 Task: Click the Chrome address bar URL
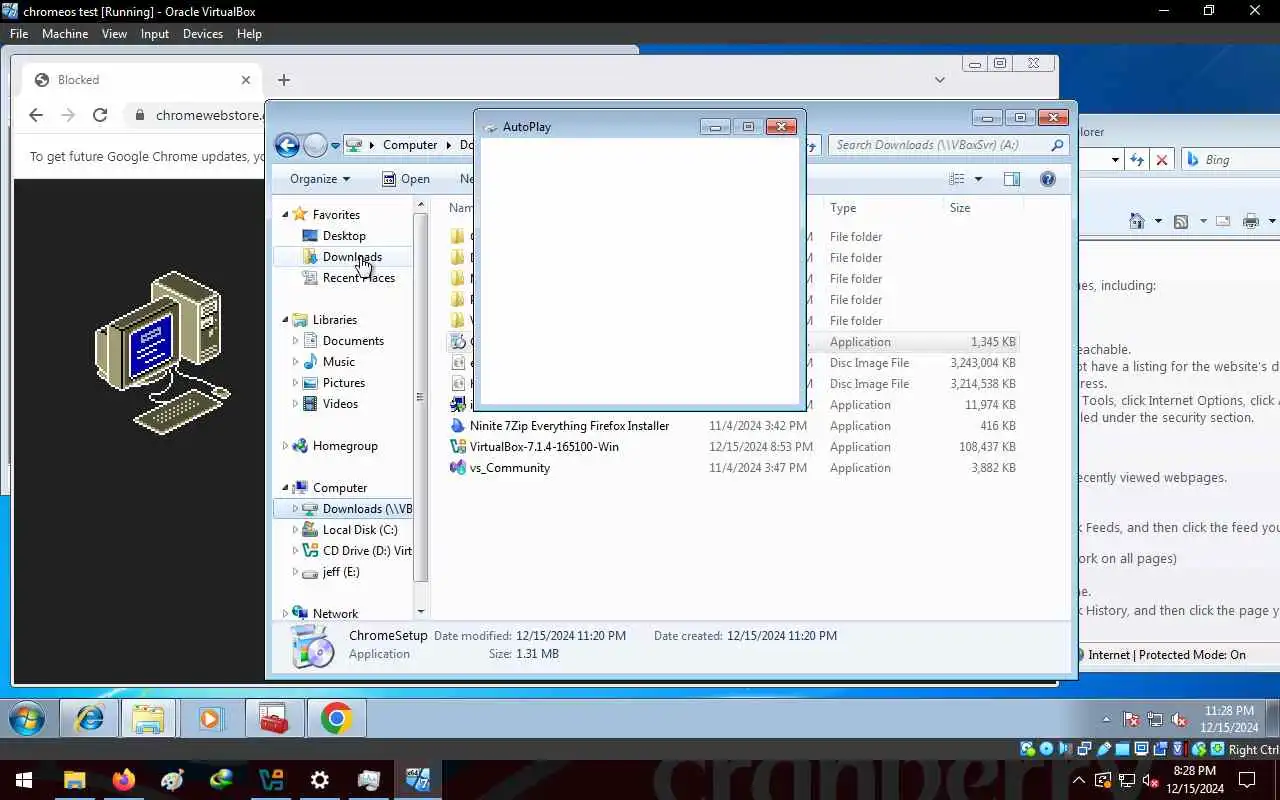click(209, 115)
